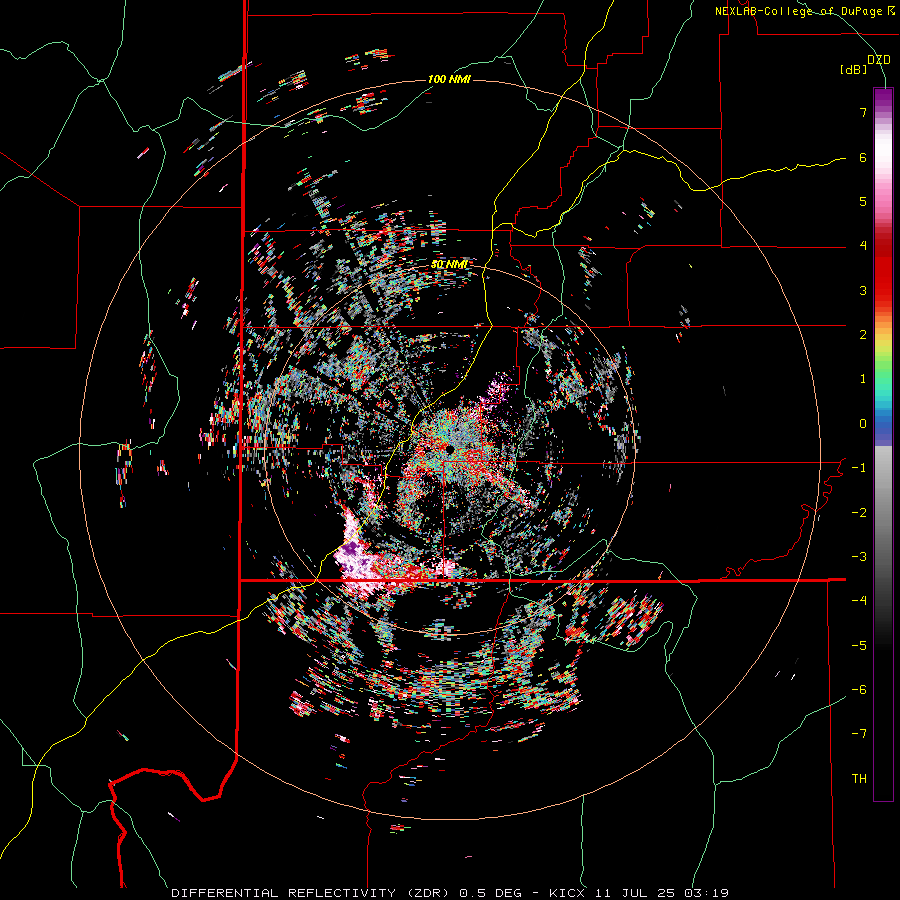Click the -1 value on the color scale

click(859, 468)
